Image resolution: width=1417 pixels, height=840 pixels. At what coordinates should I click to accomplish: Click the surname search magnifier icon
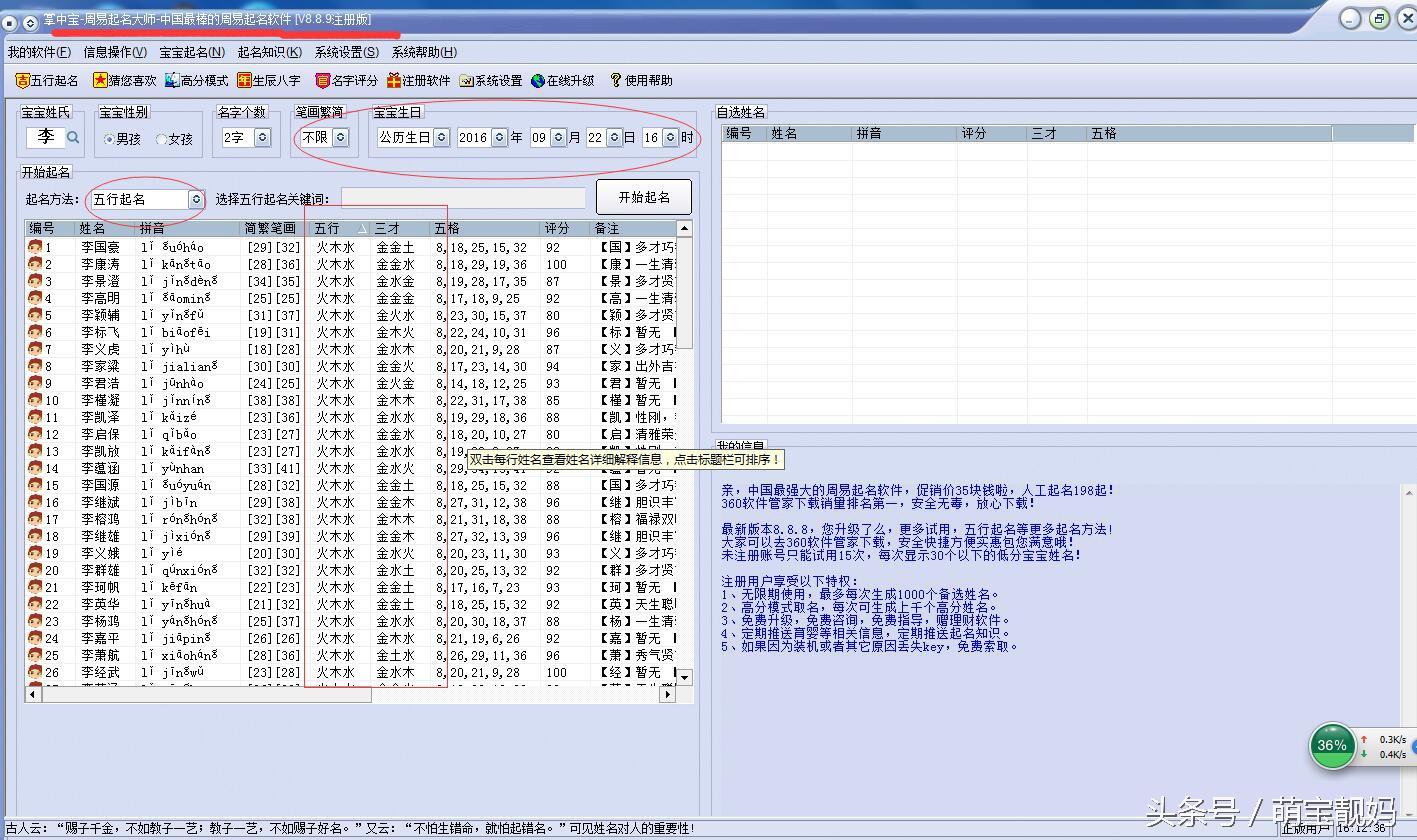tap(73, 138)
